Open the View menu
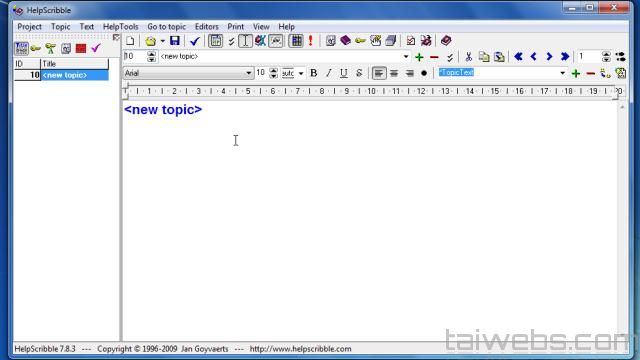 261,27
